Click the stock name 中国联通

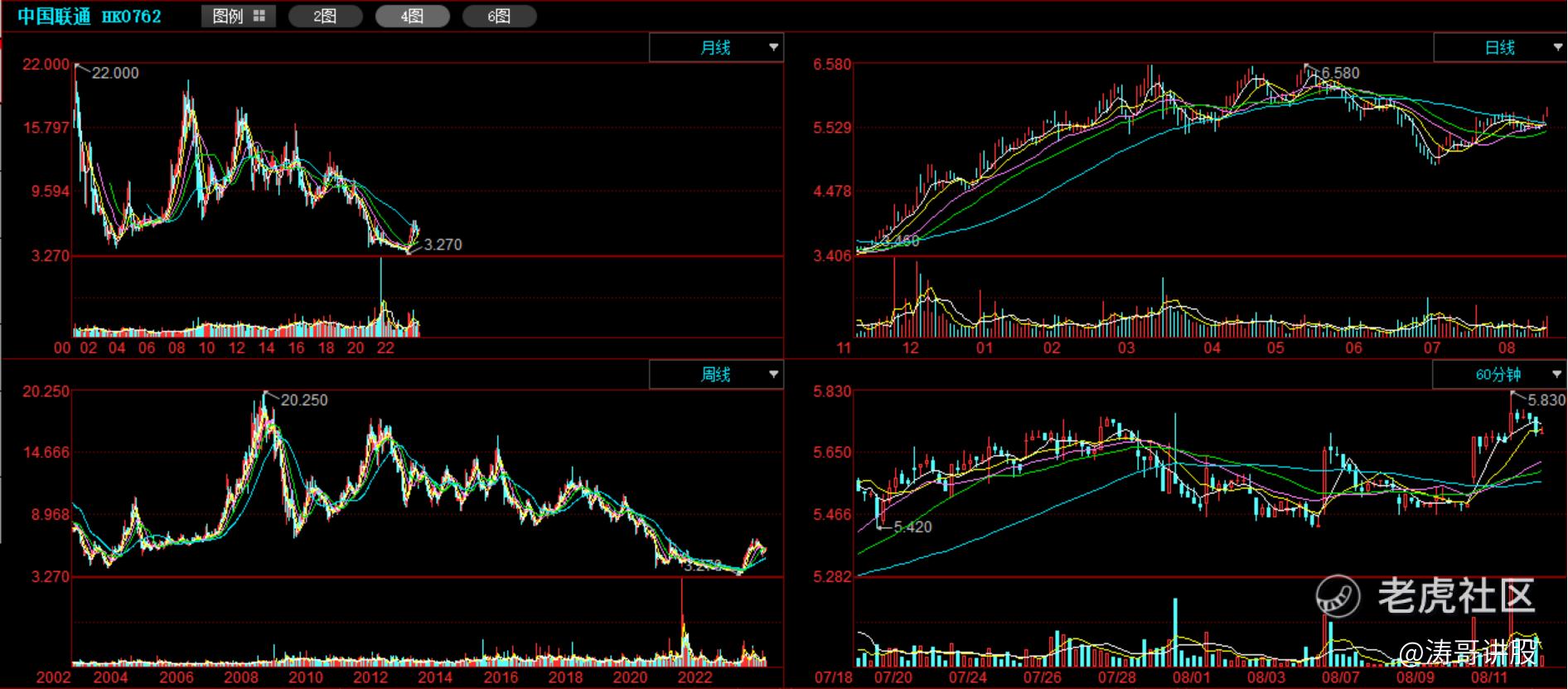click(x=54, y=17)
